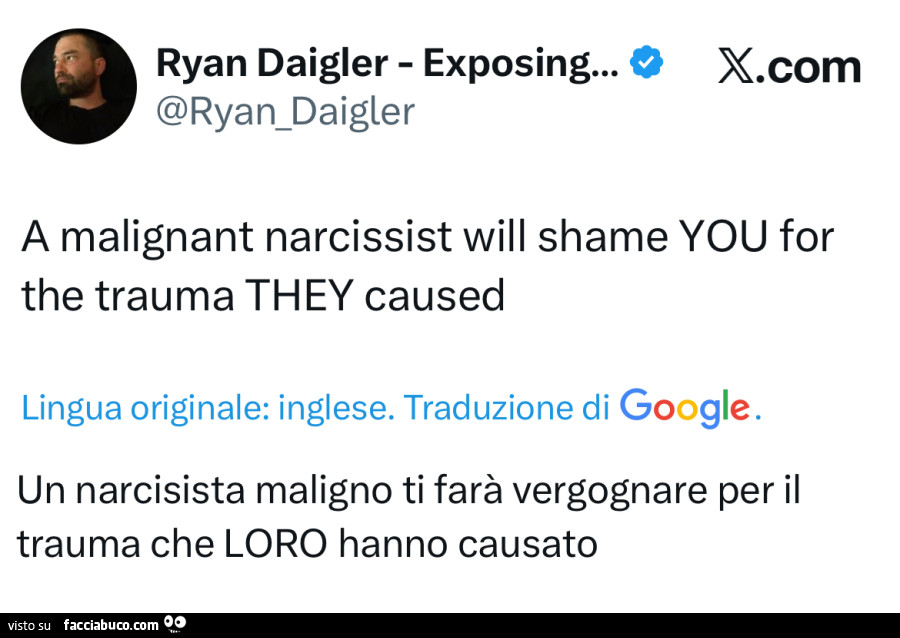Click the word LORO in translation
The image size is (900, 638).
pyautogui.click(x=276, y=544)
